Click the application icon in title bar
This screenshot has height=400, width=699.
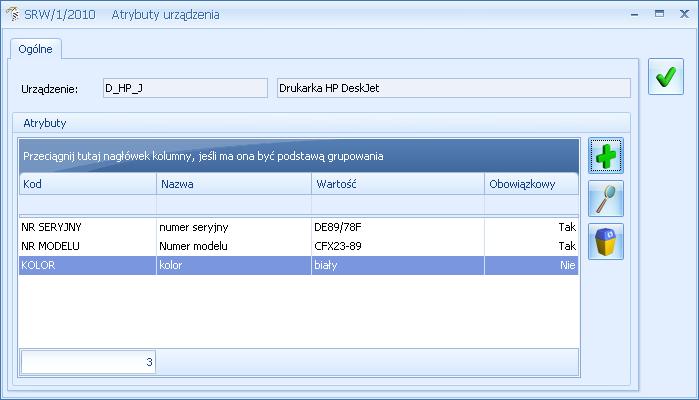pyautogui.click(x=12, y=14)
